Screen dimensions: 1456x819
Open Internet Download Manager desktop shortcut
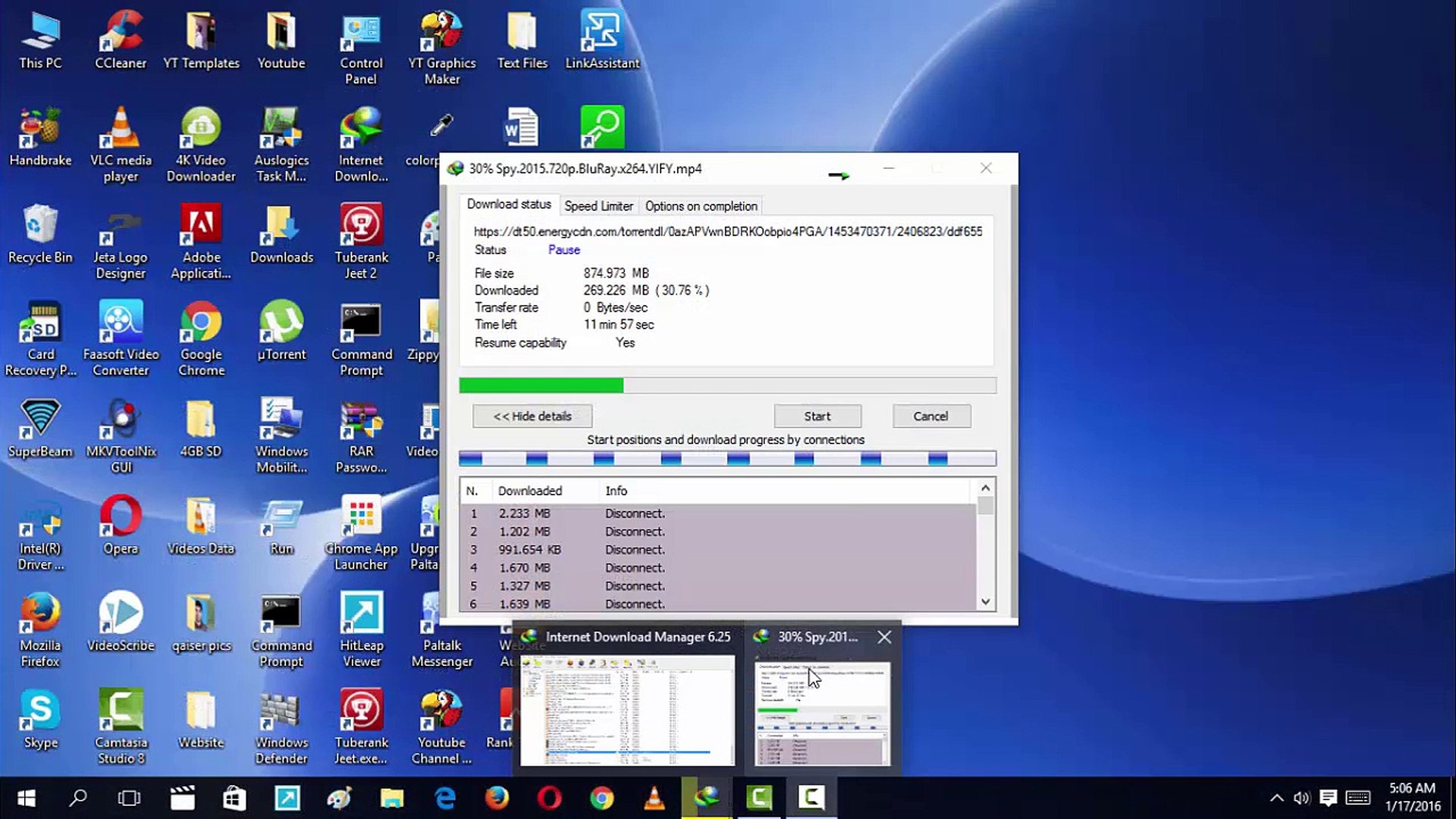361,144
